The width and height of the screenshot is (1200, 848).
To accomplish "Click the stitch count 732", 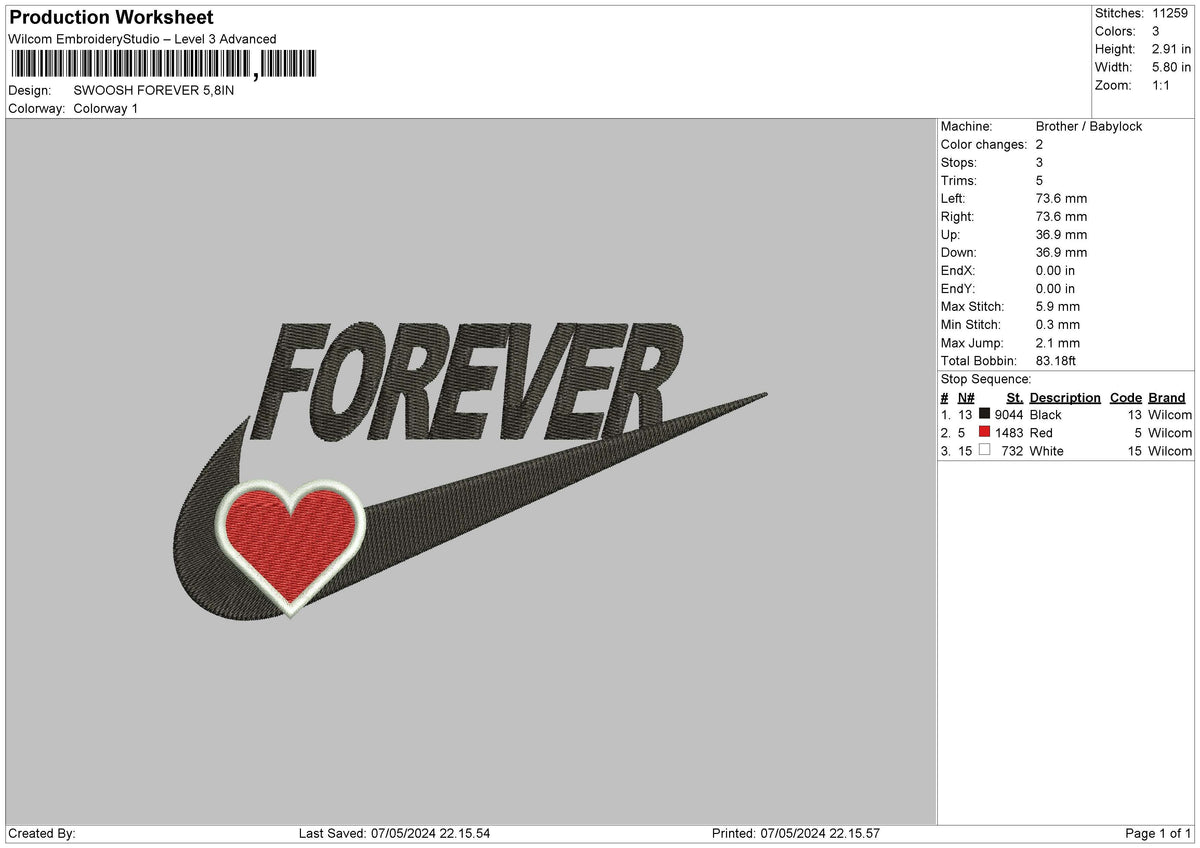I will (1013, 451).
